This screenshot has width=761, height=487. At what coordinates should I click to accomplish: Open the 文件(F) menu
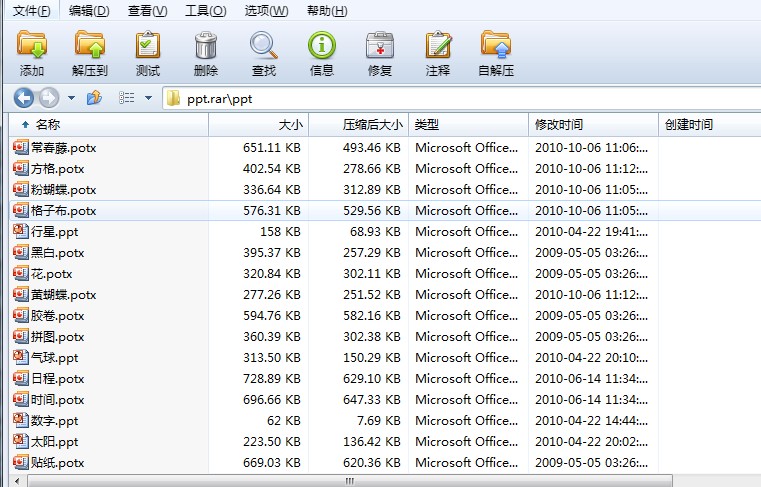[x=32, y=10]
